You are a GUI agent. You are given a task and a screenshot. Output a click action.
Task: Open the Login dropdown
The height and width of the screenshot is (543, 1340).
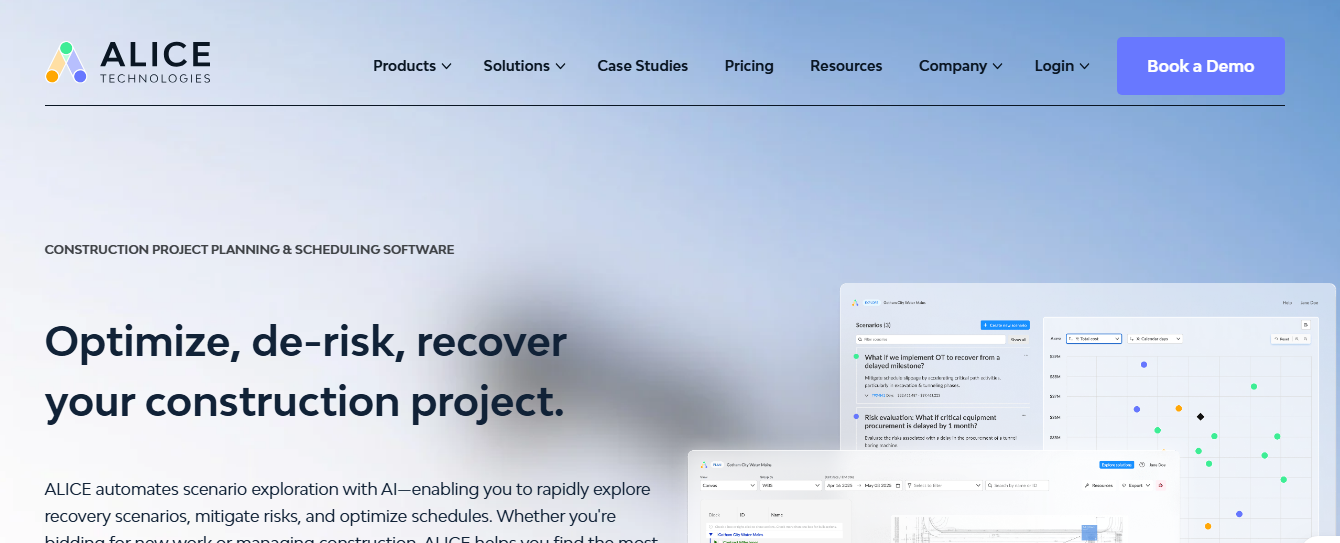[1062, 66]
